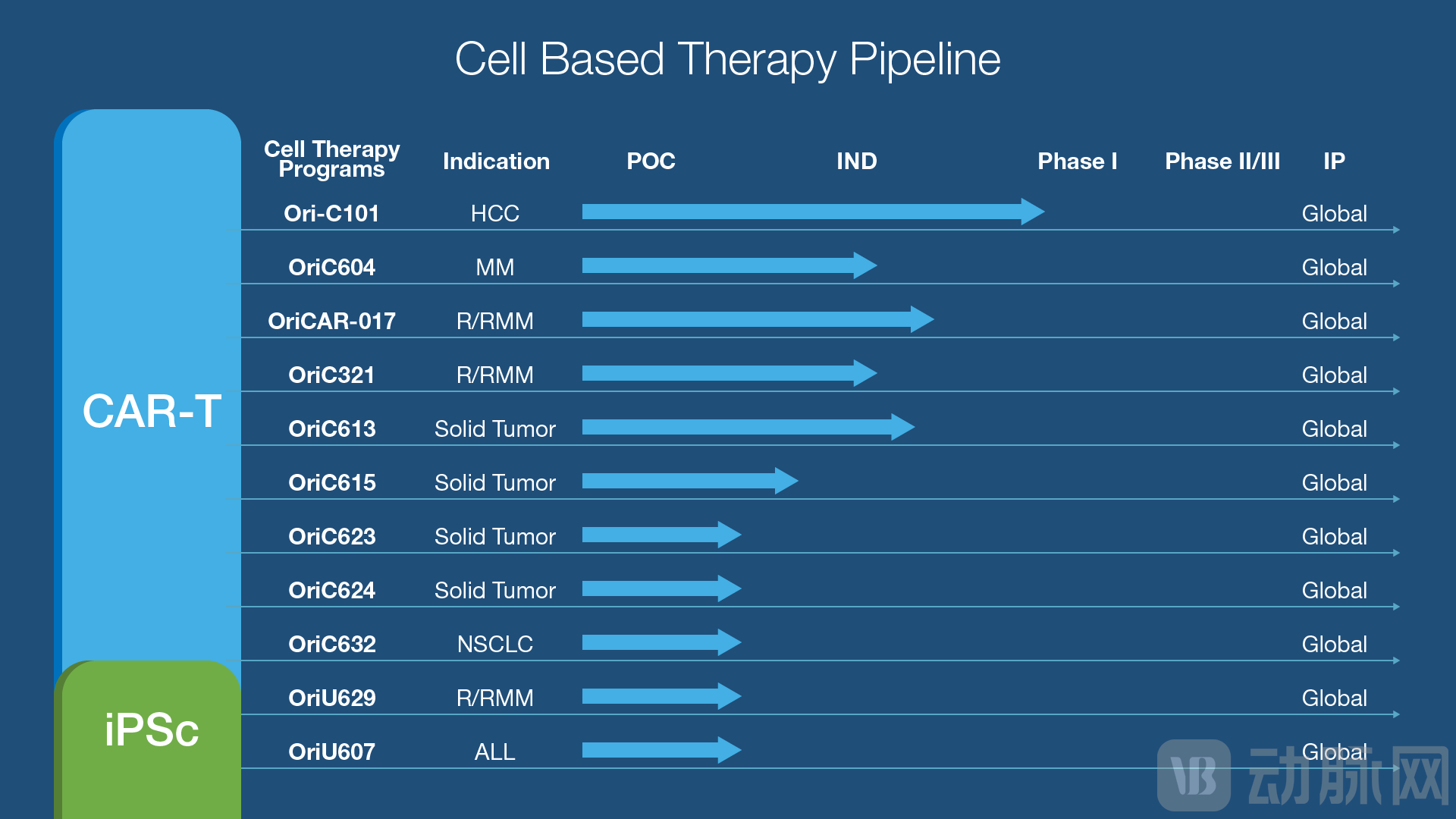Click the OriU629 program name

pos(331,698)
